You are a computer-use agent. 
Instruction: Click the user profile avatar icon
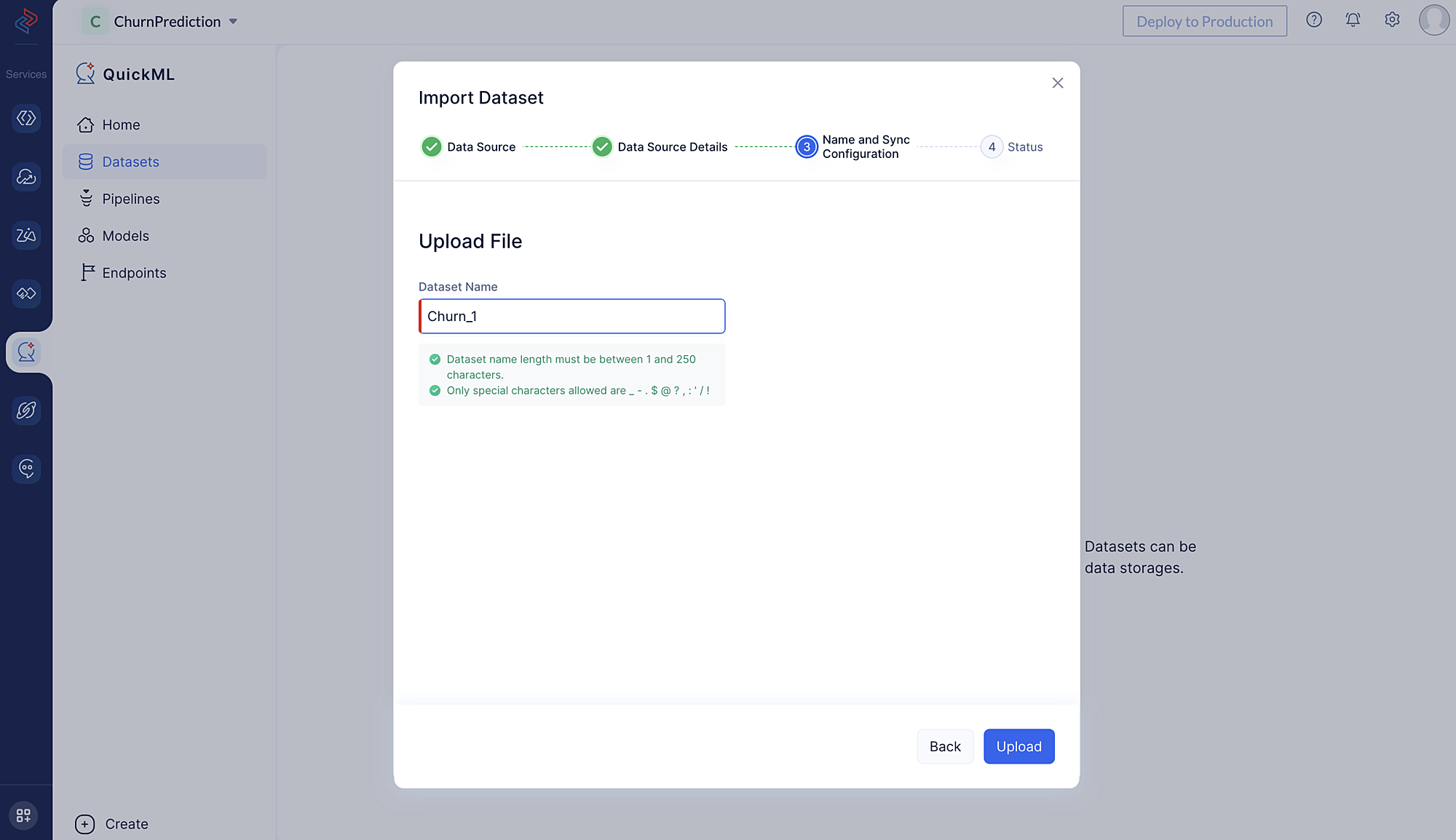1433,21
